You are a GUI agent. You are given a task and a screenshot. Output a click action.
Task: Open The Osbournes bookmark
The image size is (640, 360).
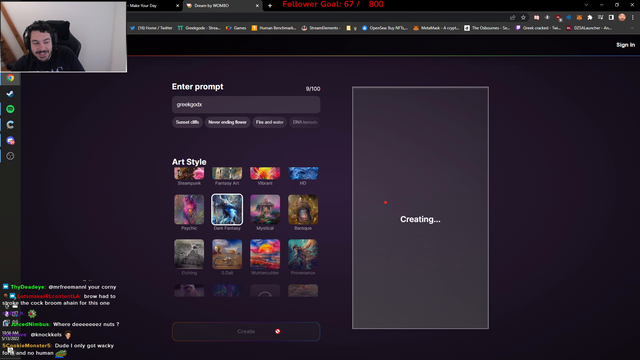pos(487,28)
